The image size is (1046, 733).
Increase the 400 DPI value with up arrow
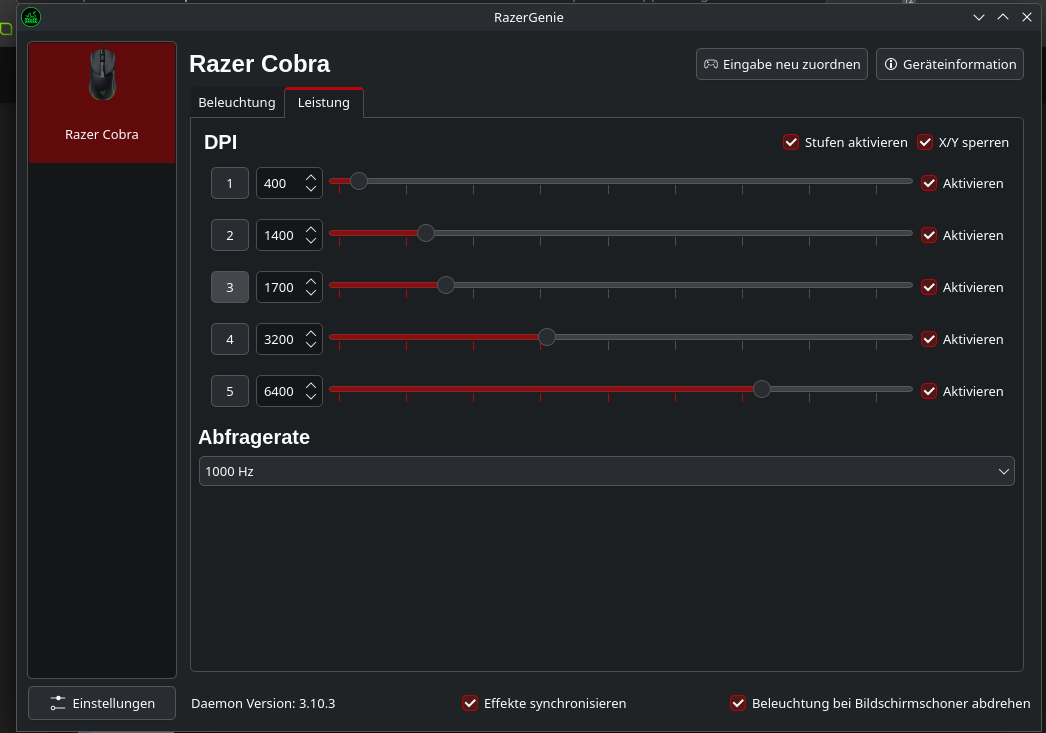click(x=311, y=177)
